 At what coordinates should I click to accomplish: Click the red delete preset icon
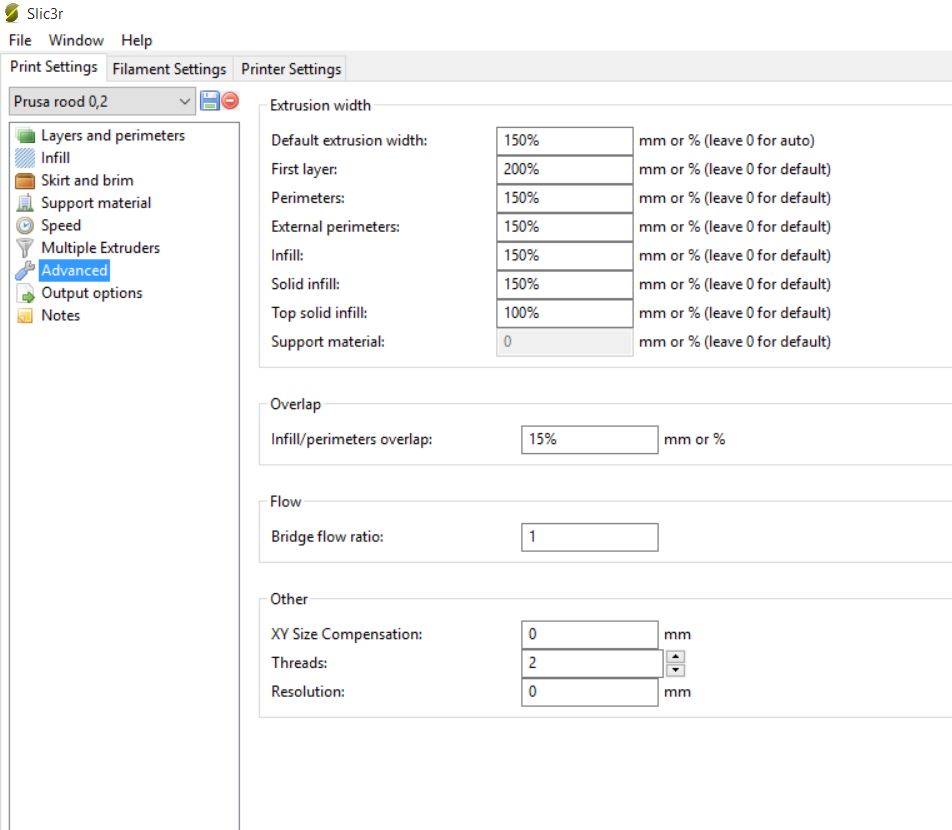pos(230,101)
